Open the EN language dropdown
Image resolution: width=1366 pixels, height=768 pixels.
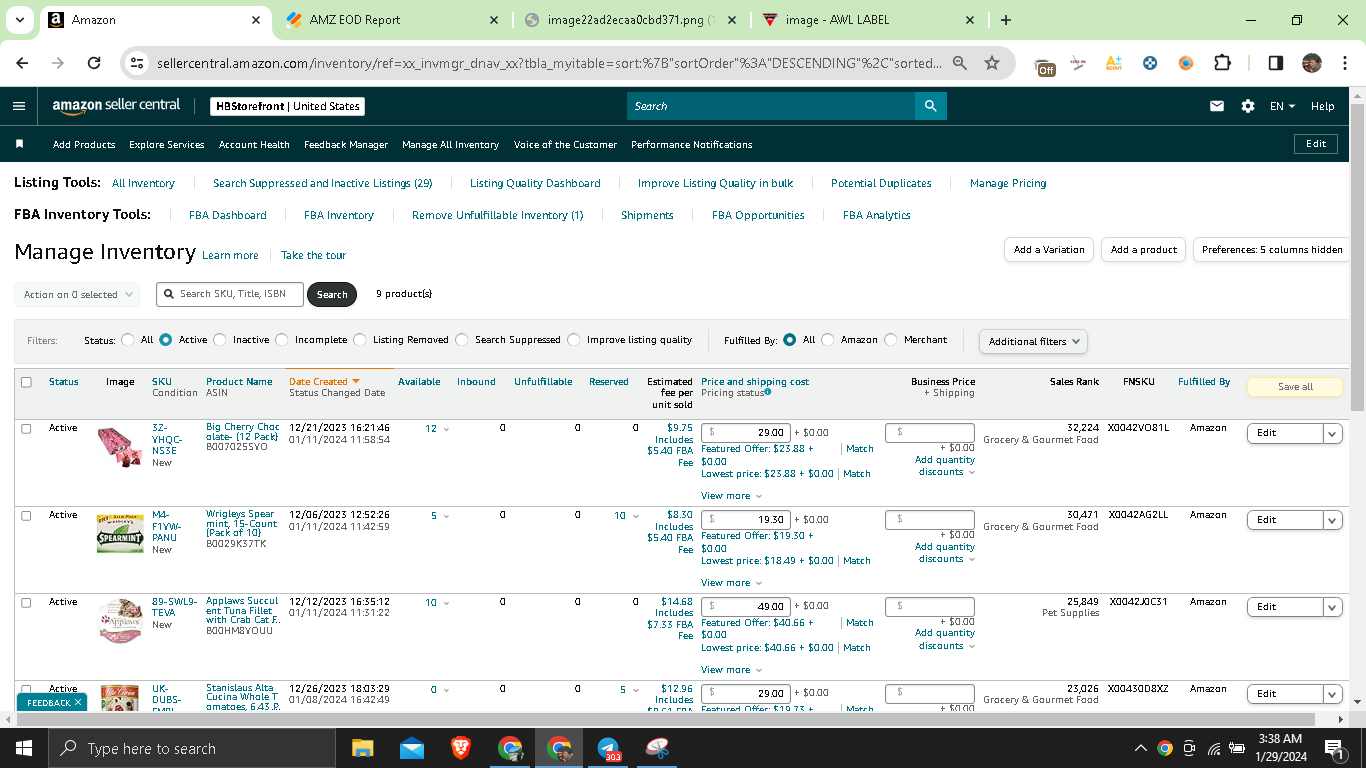coord(1282,106)
